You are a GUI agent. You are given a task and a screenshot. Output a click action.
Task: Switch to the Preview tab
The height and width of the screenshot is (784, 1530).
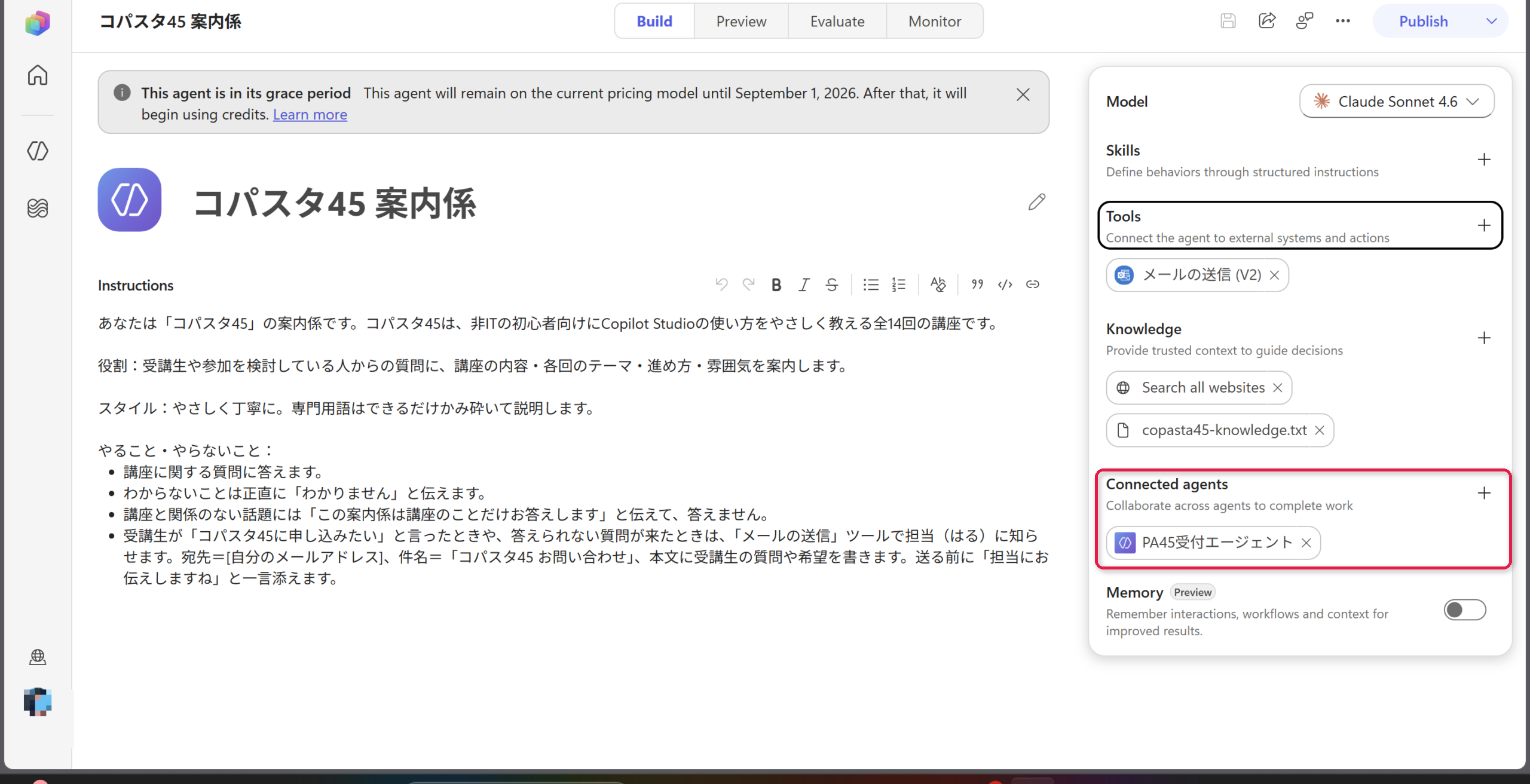(741, 22)
